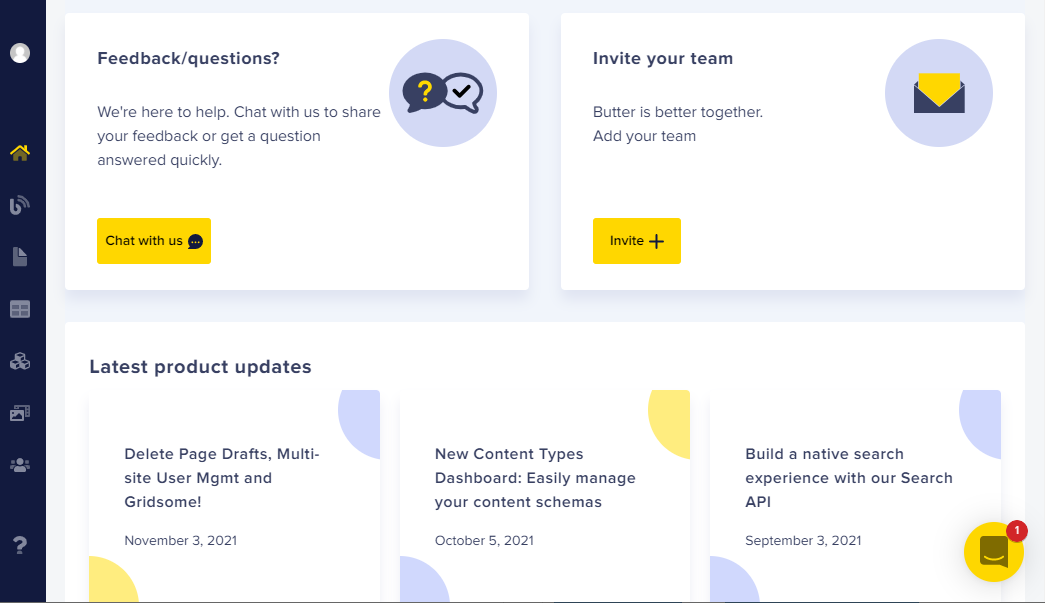Viewport: 1045px width, 603px height.
Task: Open the Media library icon
Action: tap(20, 413)
